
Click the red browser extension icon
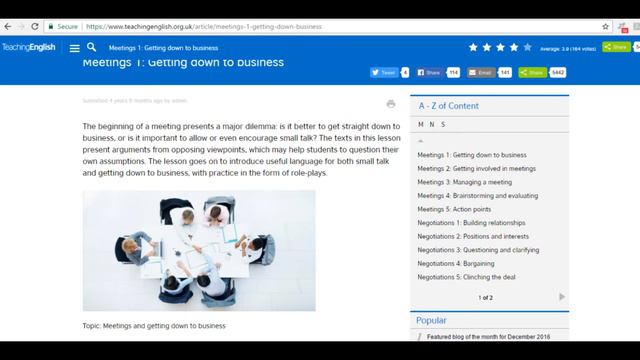coord(623,28)
